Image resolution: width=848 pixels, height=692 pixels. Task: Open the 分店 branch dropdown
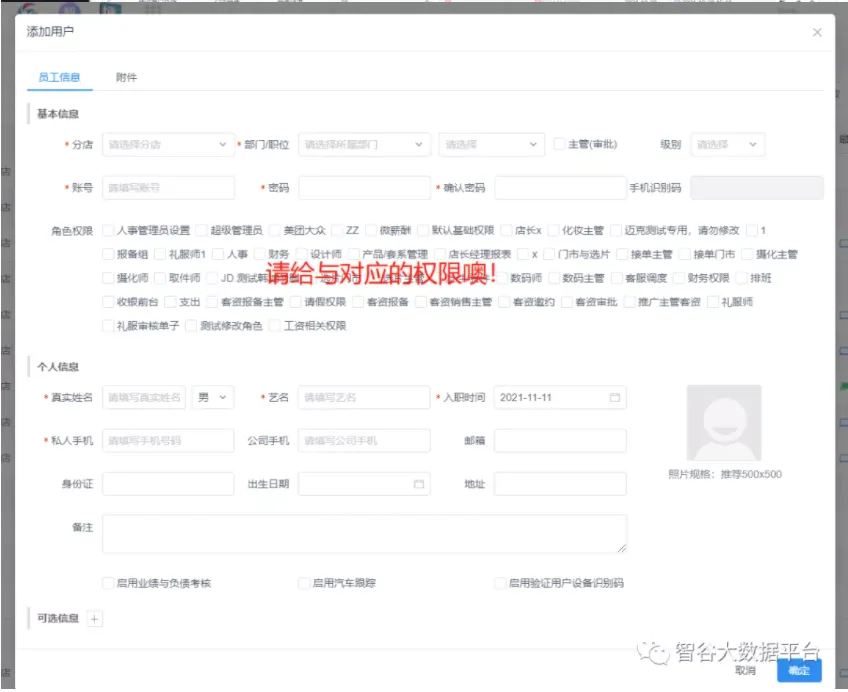click(x=168, y=145)
